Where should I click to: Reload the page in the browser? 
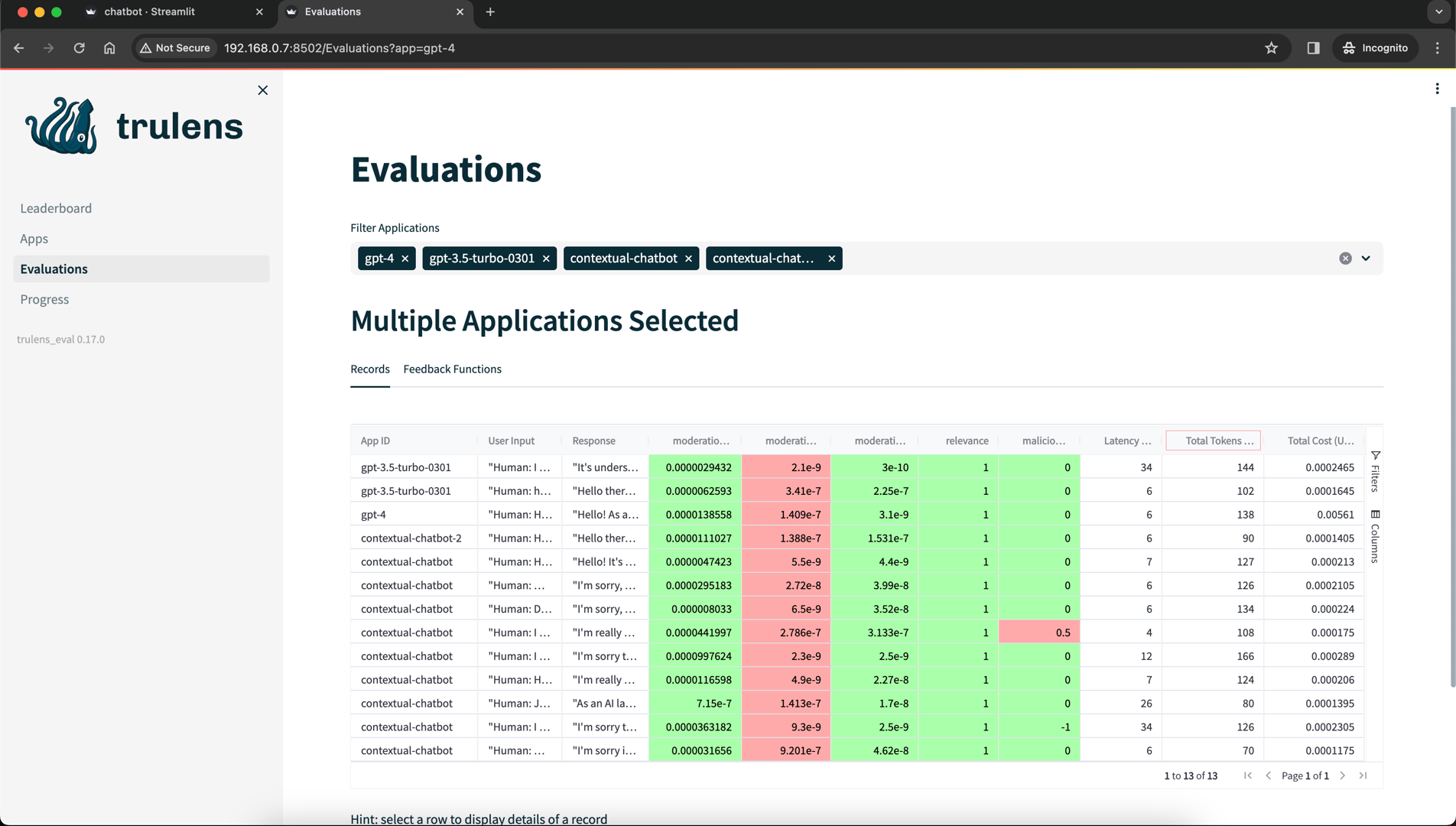click(79, 48)
